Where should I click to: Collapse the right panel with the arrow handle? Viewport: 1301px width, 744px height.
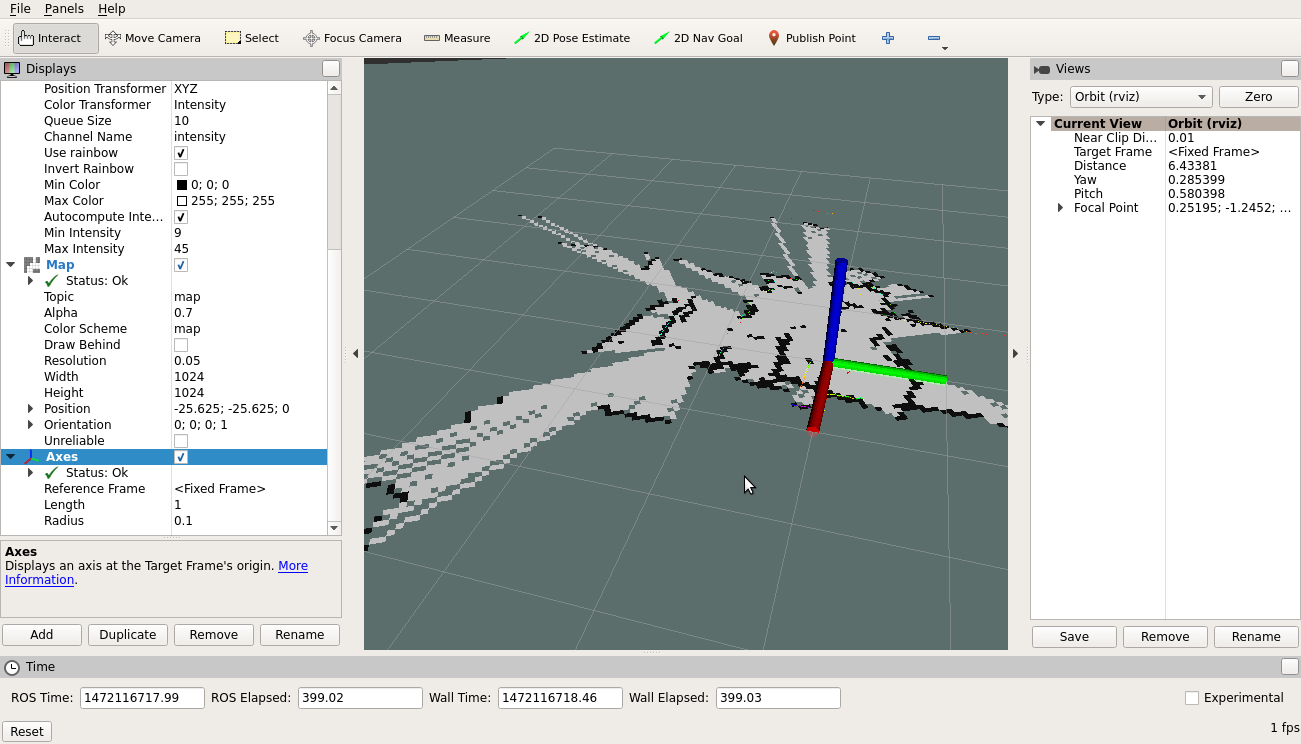click(1016, 353)
